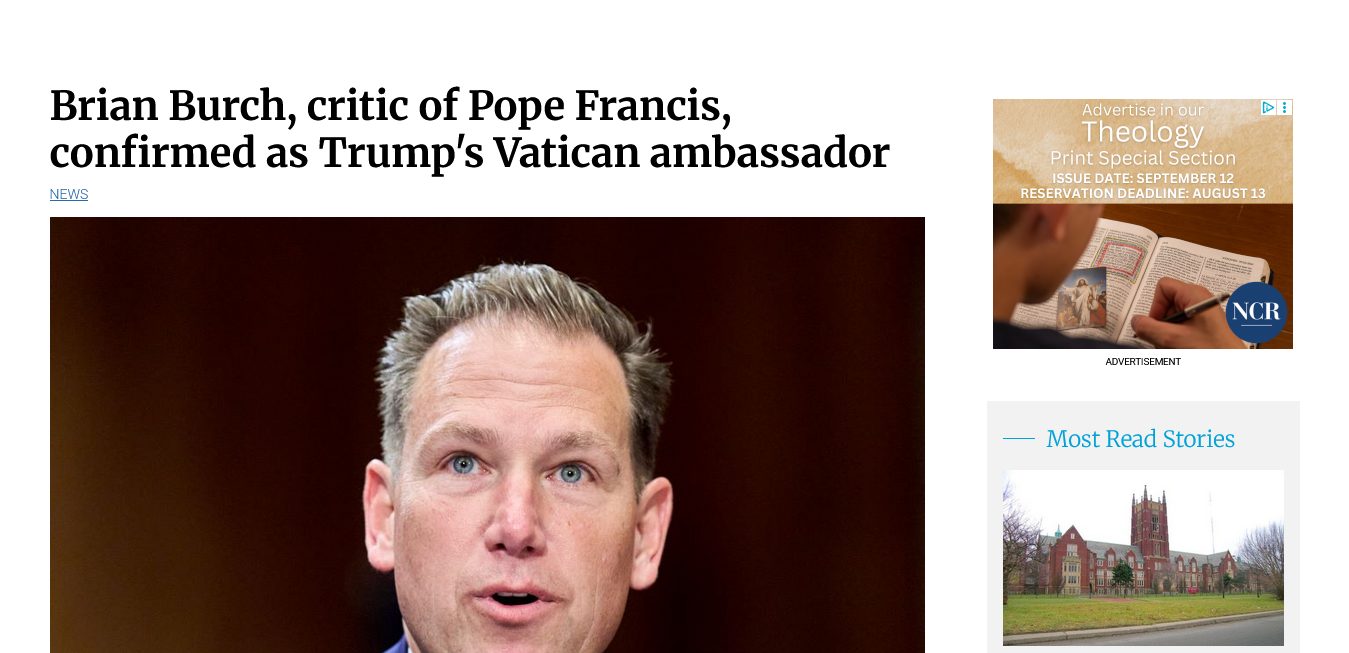The width and height of the screenshot is (1349, 653).
Task: Click the Most Read Stories heading
Action: click(x=1140, y=439)
